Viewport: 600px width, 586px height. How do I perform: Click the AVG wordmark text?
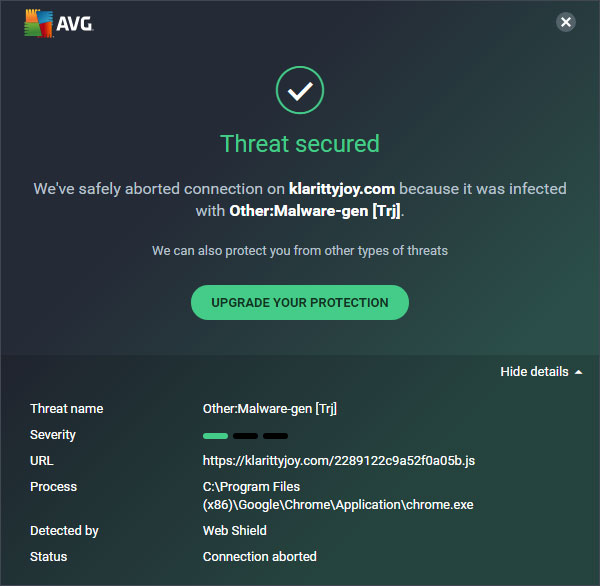coord(75,24)
